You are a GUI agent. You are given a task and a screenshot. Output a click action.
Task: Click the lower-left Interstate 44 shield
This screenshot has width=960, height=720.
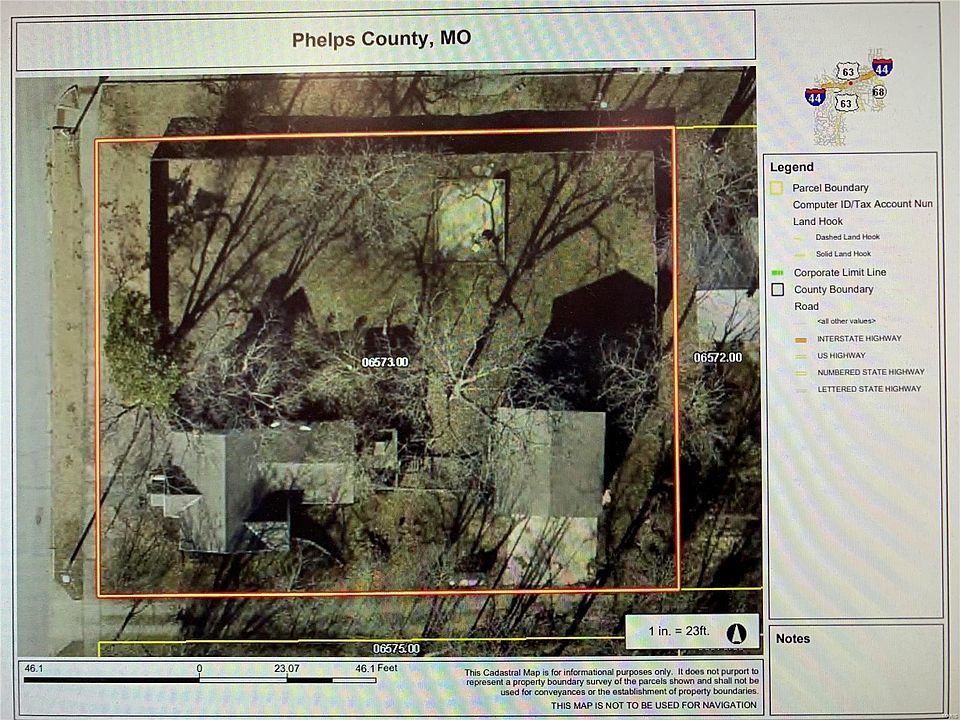coord(814,96)
